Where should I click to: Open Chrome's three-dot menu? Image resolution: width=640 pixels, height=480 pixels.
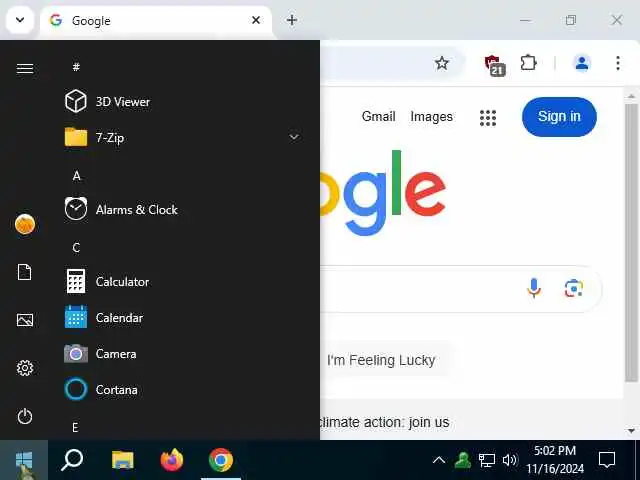click(618, 63)
